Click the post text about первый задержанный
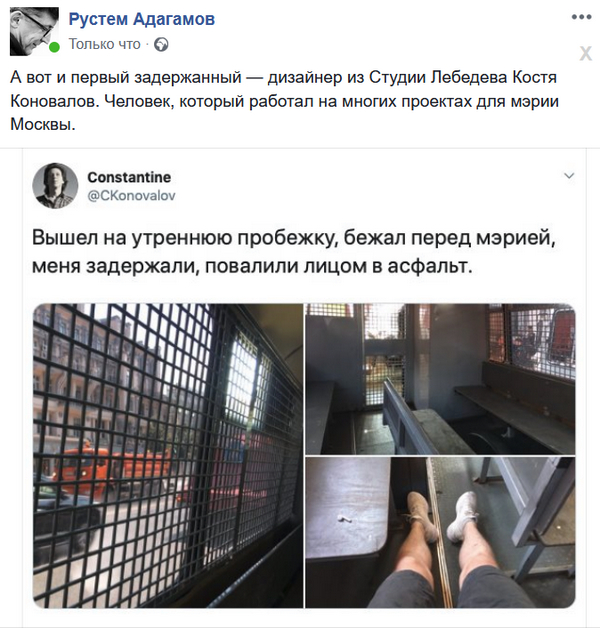This screenshot has height=628, width=600. (284, 101)
